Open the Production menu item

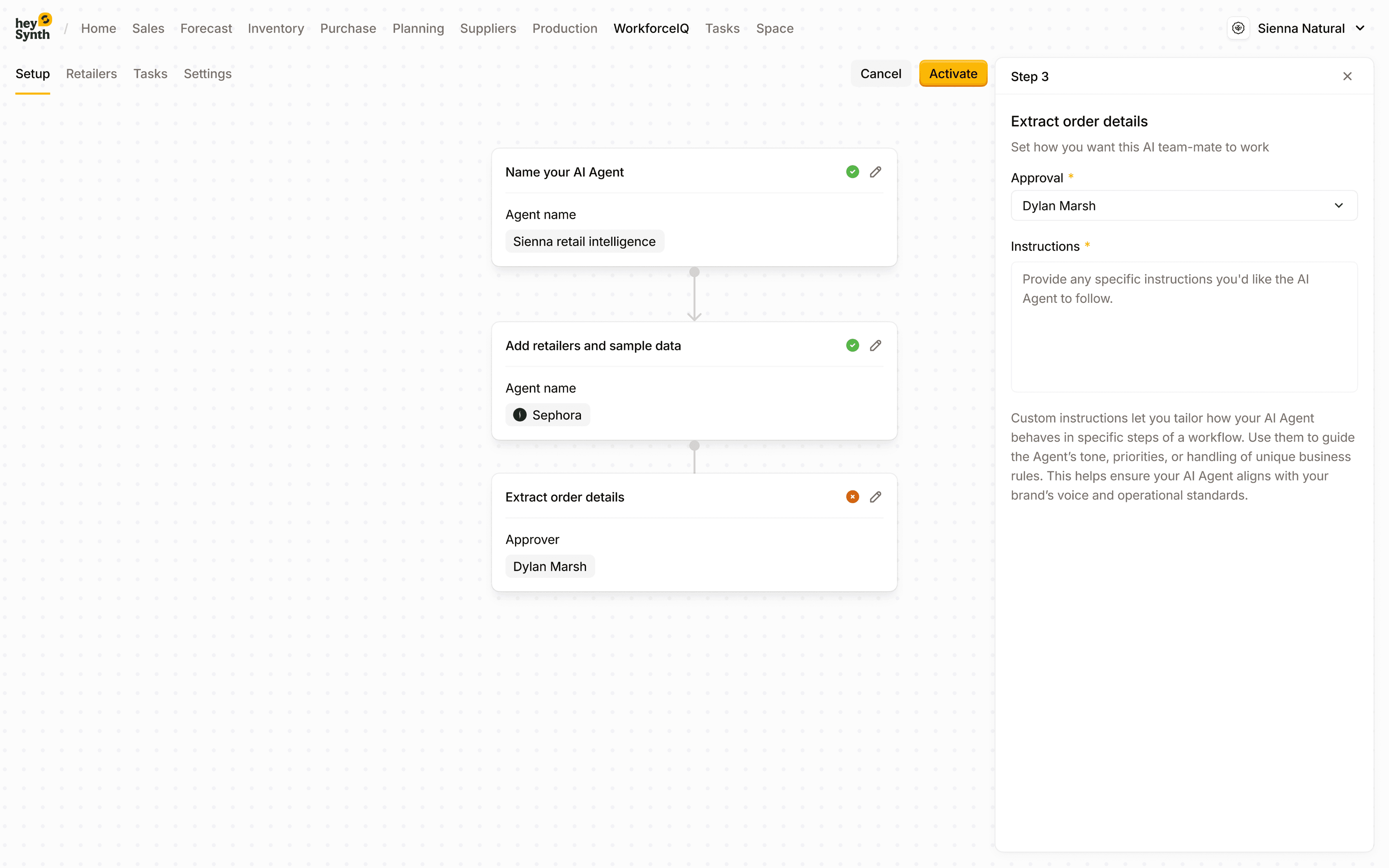[x=565, y=28]
